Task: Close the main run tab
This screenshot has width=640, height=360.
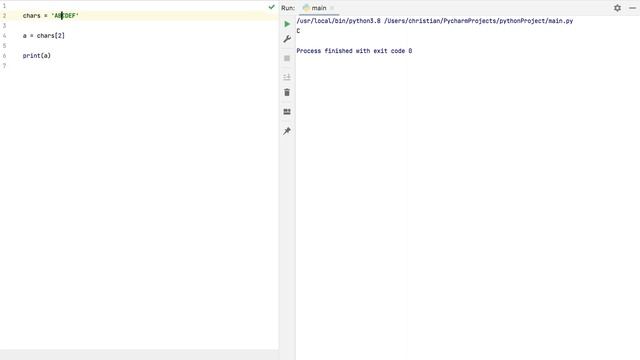Action: (332, 8)
